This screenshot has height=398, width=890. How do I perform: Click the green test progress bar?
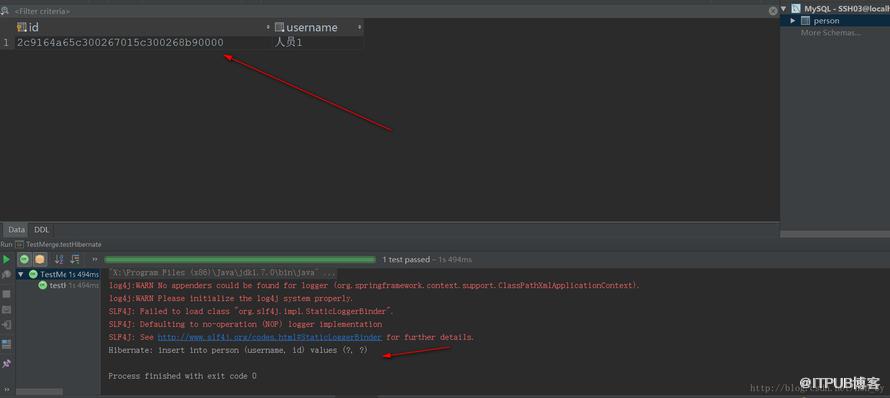(x=240, y=259)
